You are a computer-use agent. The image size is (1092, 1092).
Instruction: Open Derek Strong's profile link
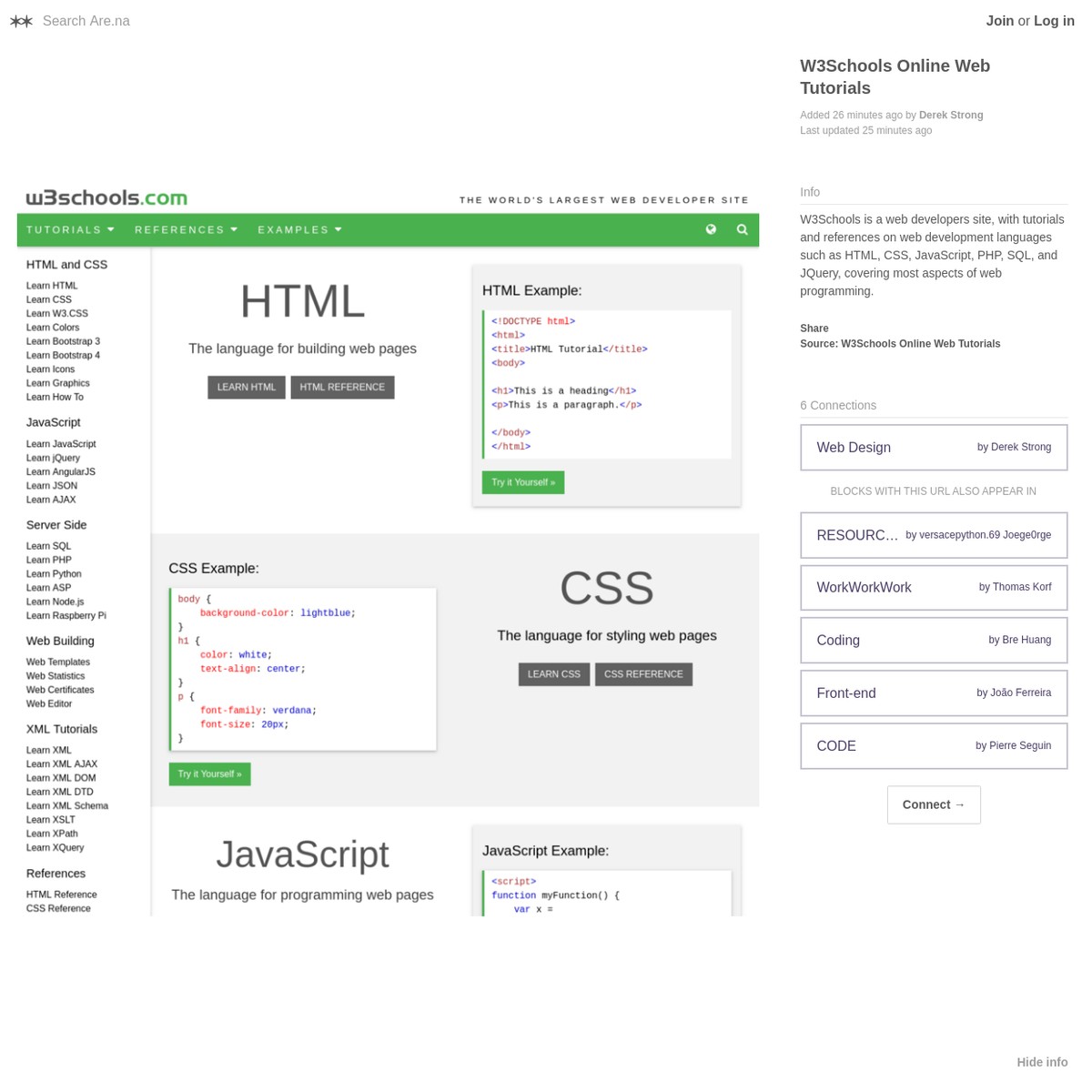(950, 116)
